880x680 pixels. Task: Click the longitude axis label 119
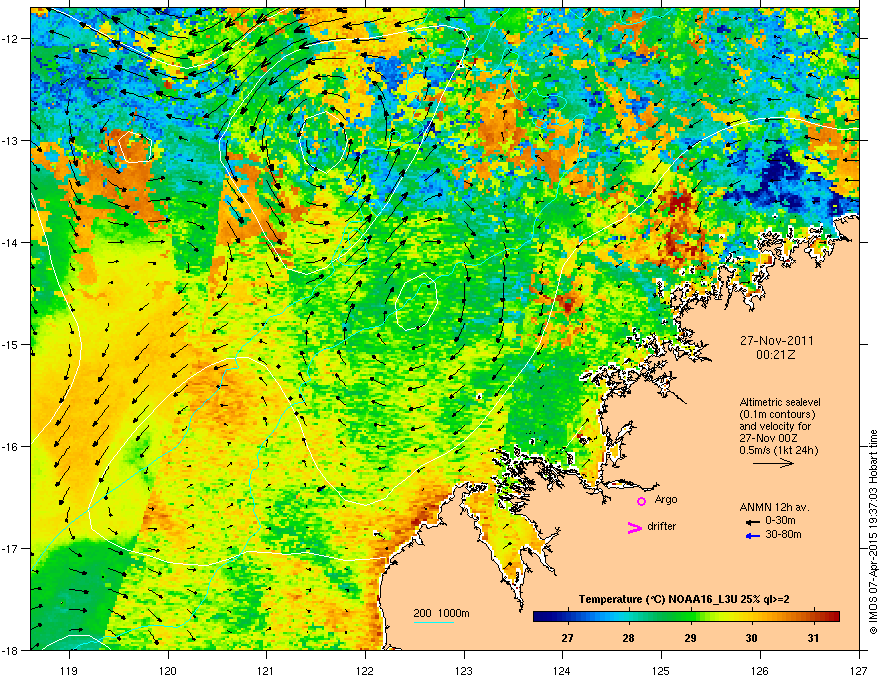coord(69,670)
